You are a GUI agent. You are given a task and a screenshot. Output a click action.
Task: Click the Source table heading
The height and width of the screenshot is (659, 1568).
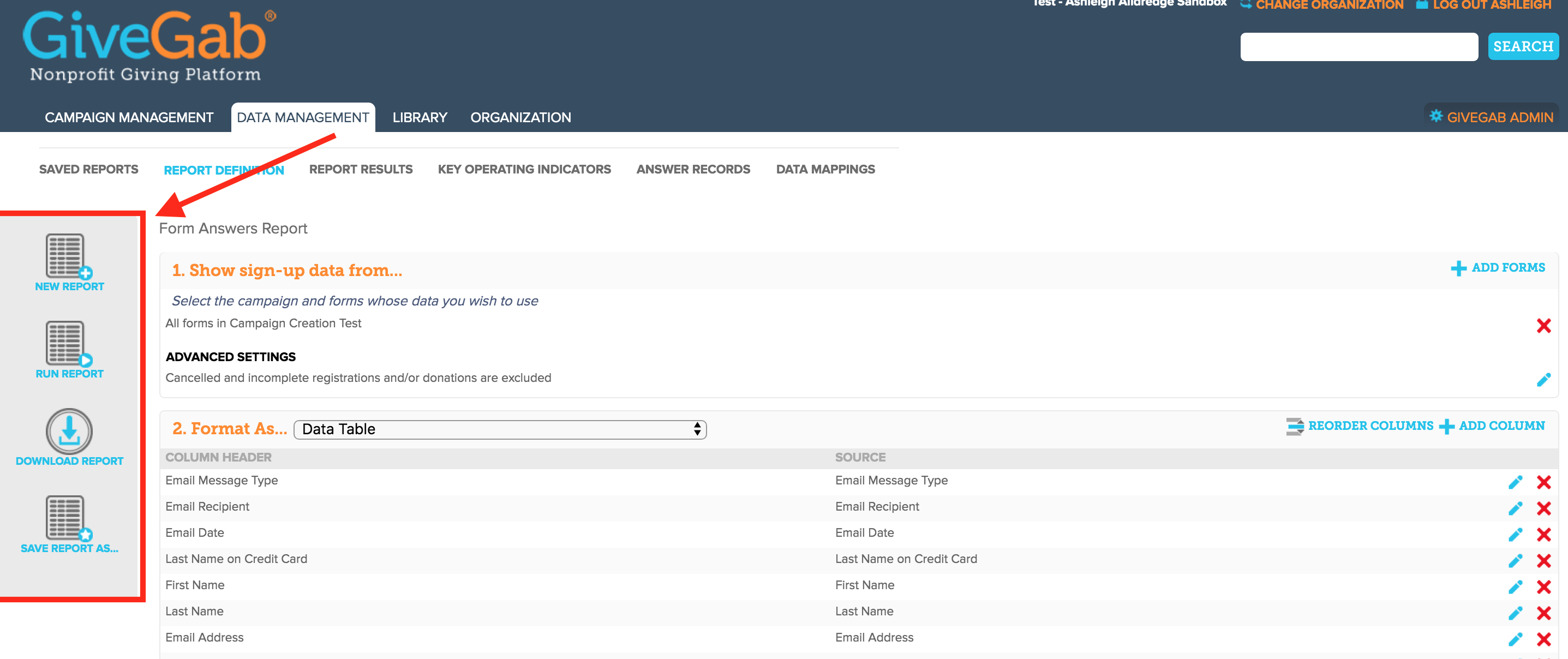[x=860, y=458]
